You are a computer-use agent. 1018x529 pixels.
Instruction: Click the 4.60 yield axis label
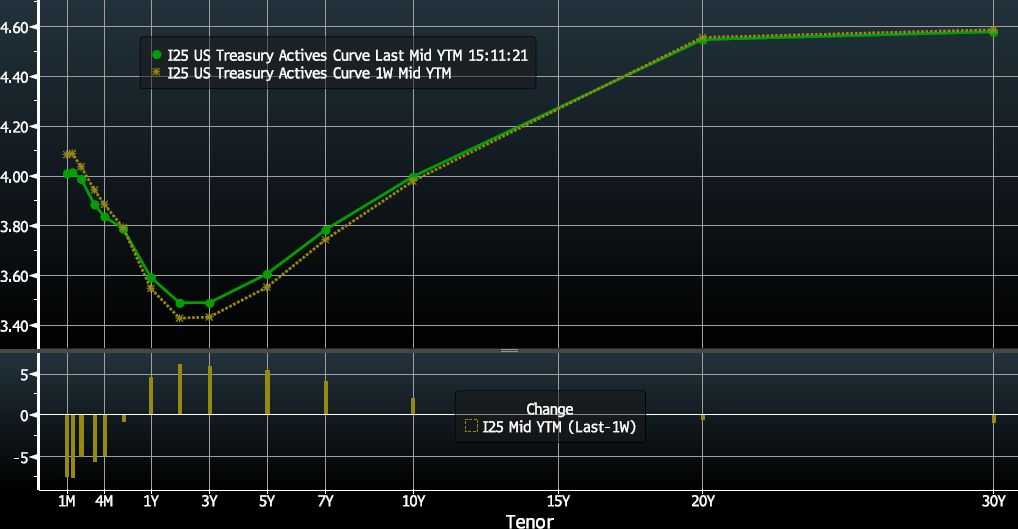pyautogui.click(x=19, y=27)
